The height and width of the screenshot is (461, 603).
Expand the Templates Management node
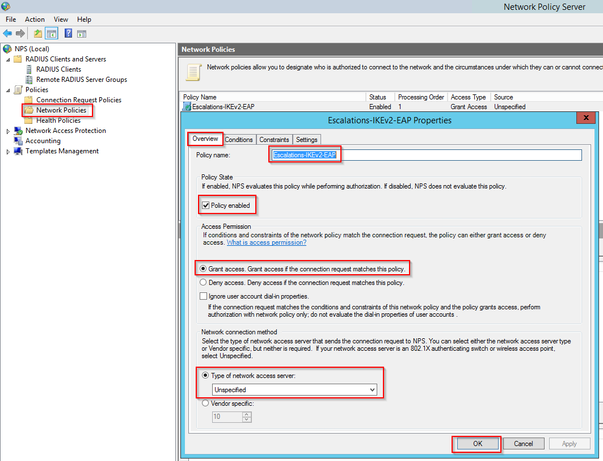tap(8, 151)
